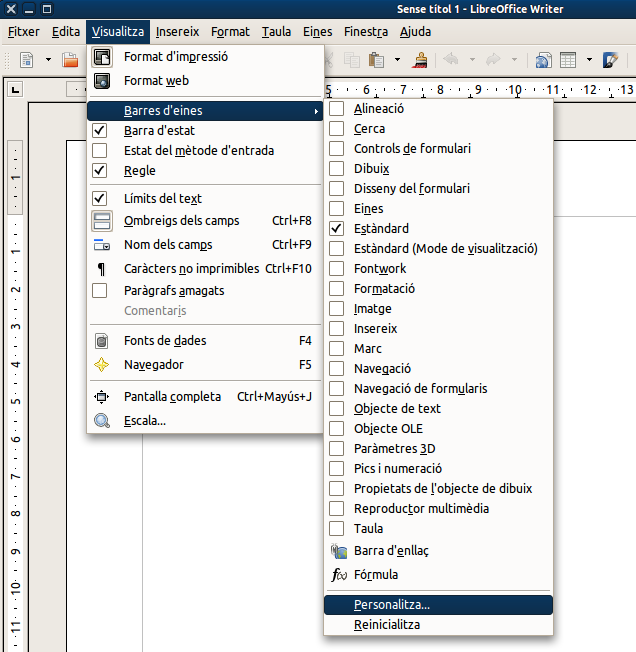Open the Edita menu
Image resolution: width=636 pixels, height=652 pixels.
point(66,32)
